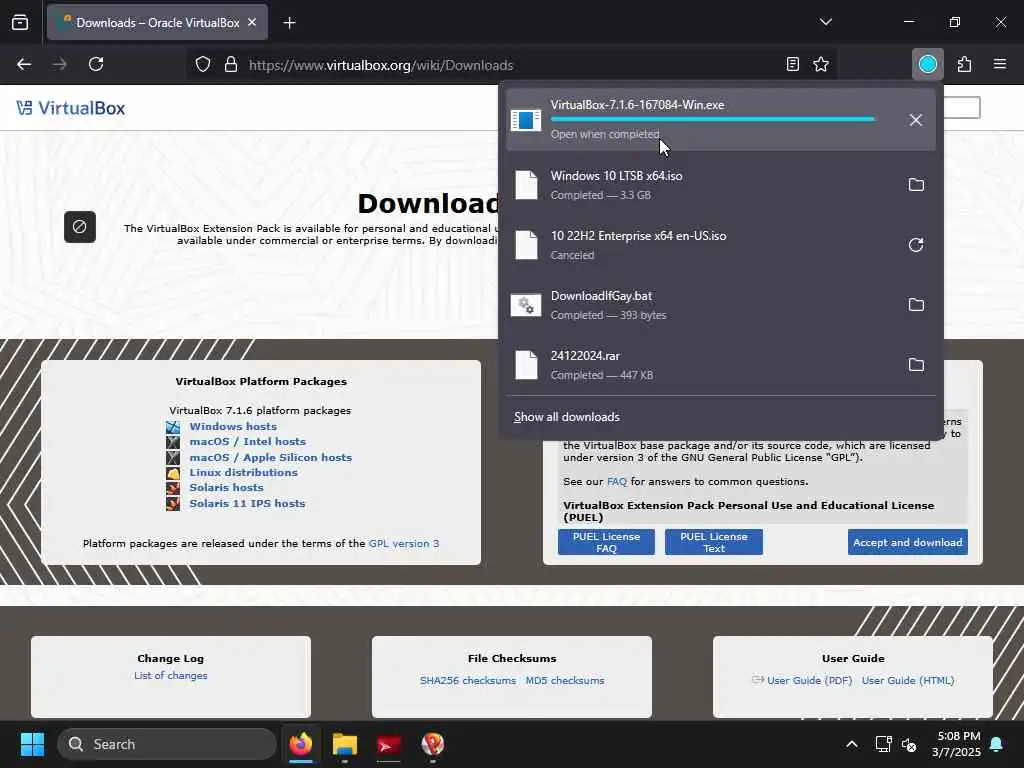Click the dark circular-slash button on the page
The height and width of the screenshot is (768, 1024).
80,227
